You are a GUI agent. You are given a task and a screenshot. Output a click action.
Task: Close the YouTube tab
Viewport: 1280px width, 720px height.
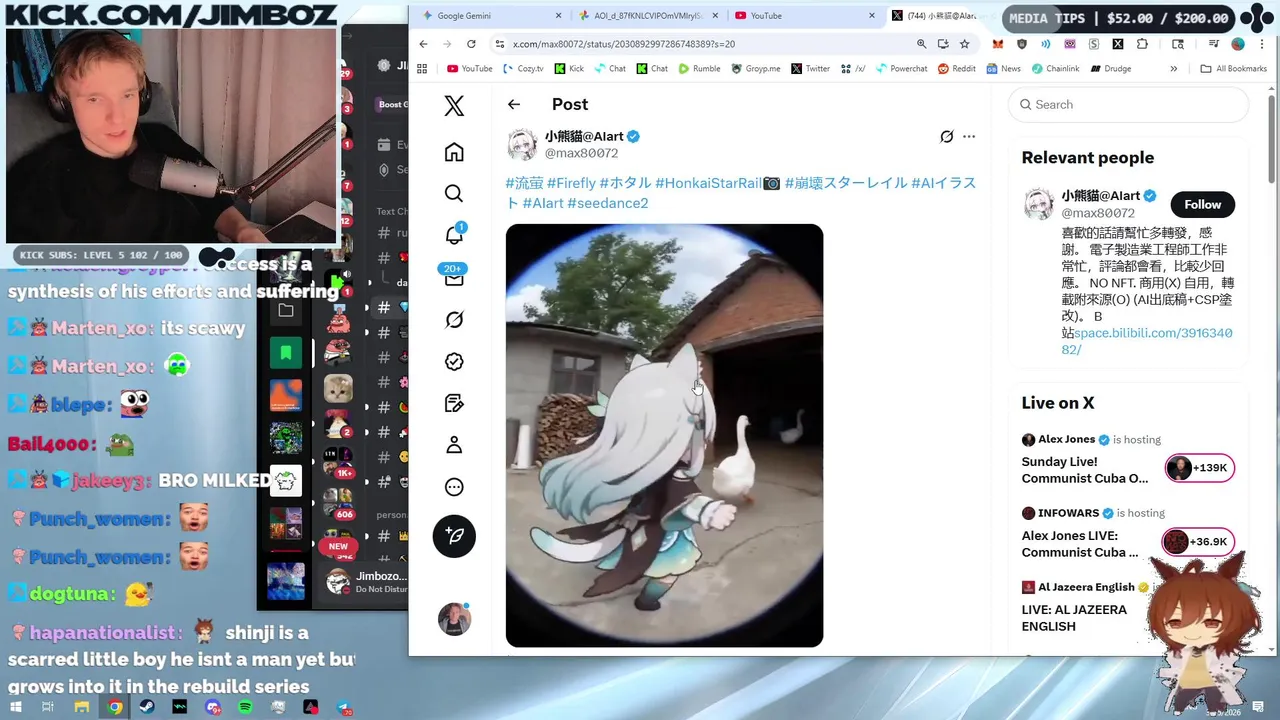(x=872, y=16)
